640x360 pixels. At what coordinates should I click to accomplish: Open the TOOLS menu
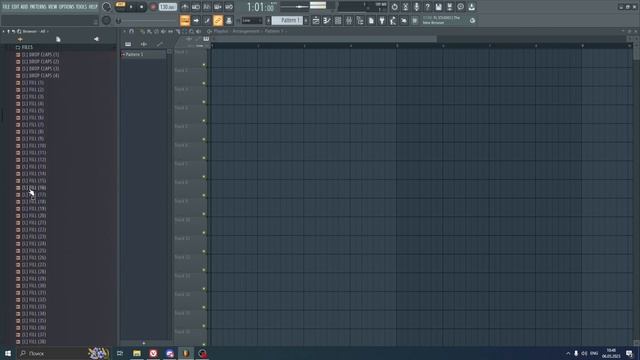tap(81, 7)
